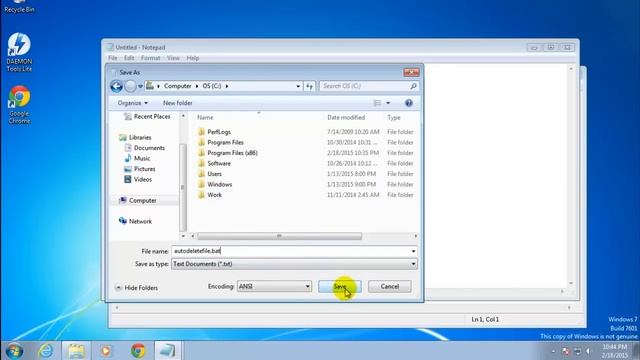
Task: Open the Encoding ANSI dropdown
Action: 274,287
